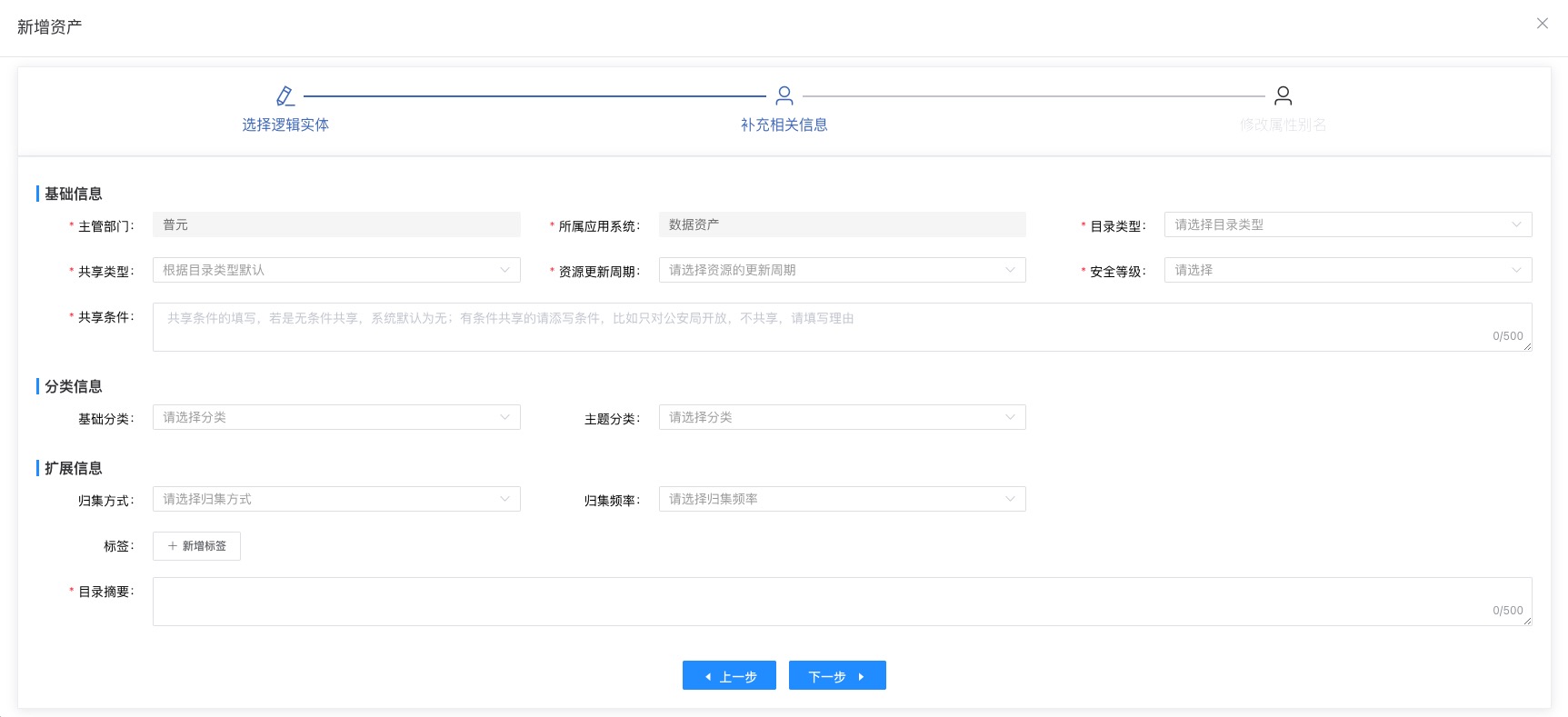Click the pencil edit step icon
Screen dimensions: 1568x717
[x=285, y=95]
